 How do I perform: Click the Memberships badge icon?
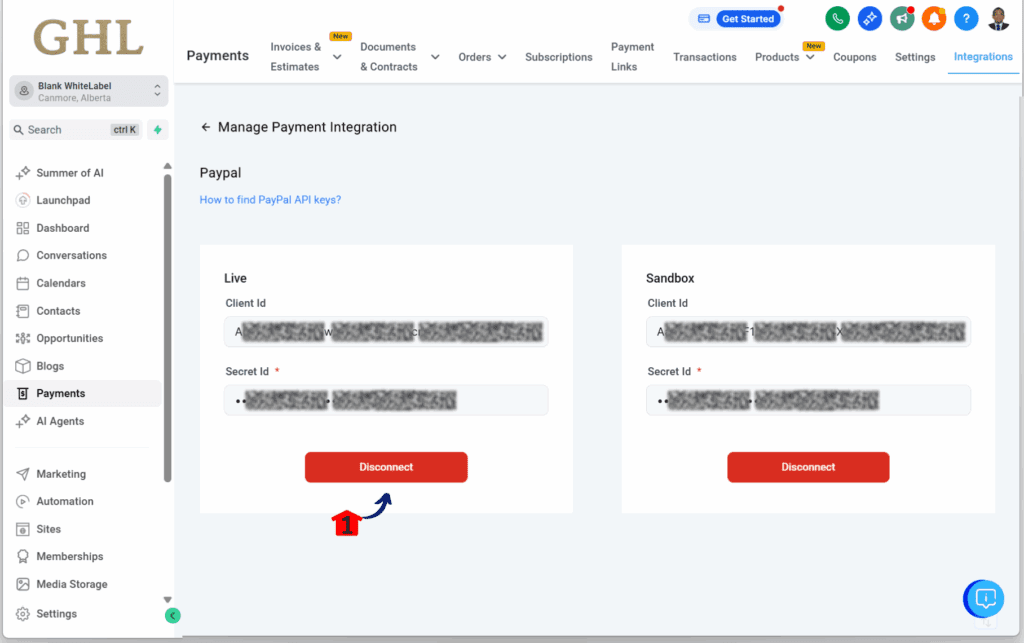(23, 556)
